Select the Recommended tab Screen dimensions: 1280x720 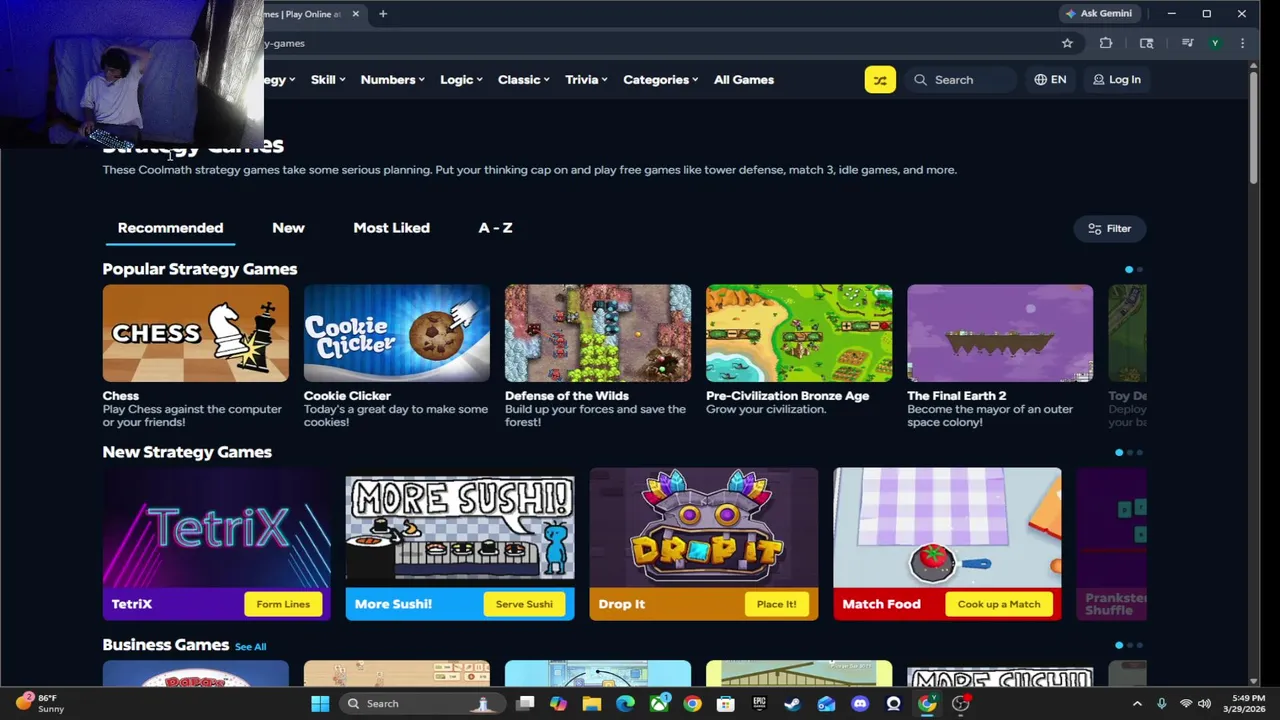coord(170,228)
